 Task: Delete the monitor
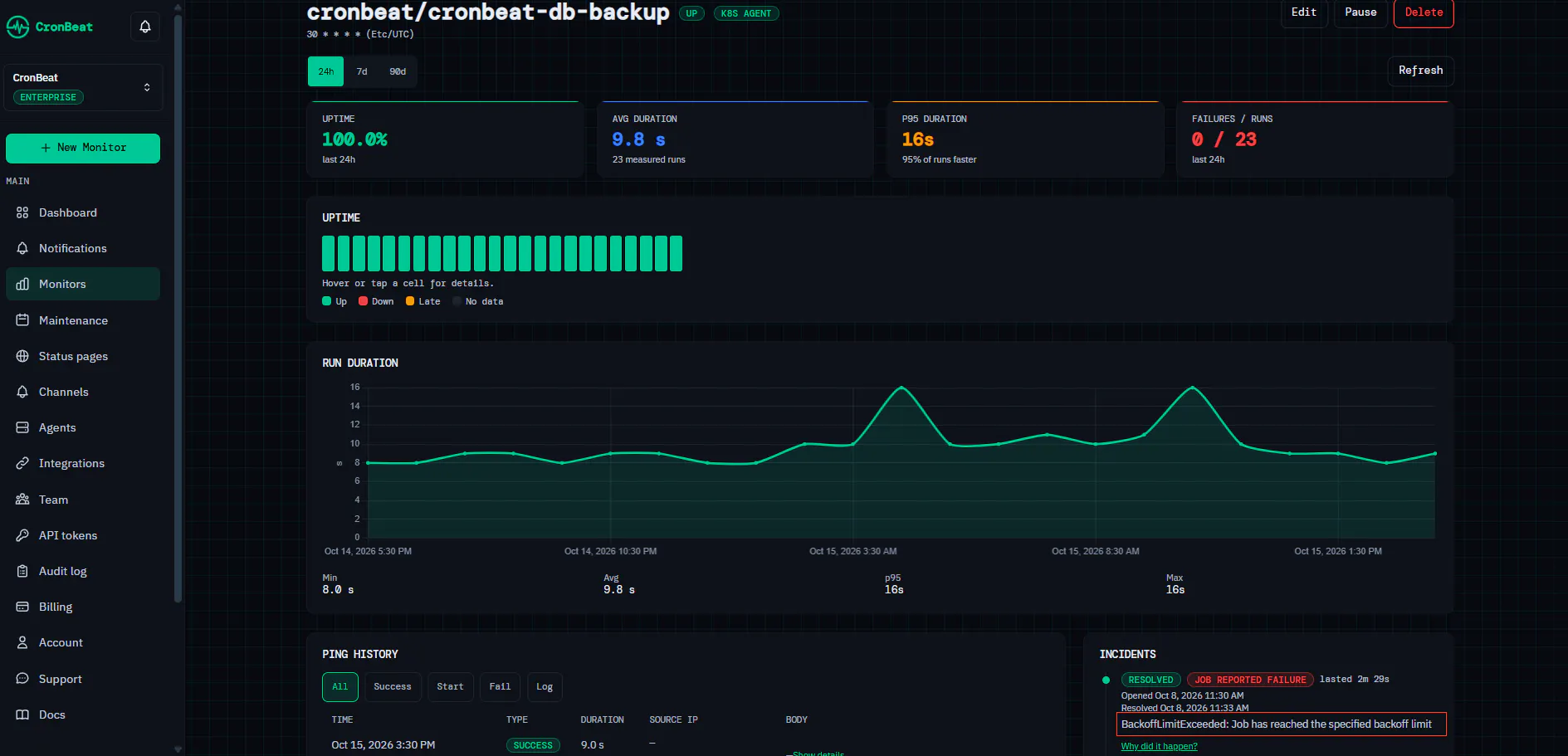point(1424,12)
